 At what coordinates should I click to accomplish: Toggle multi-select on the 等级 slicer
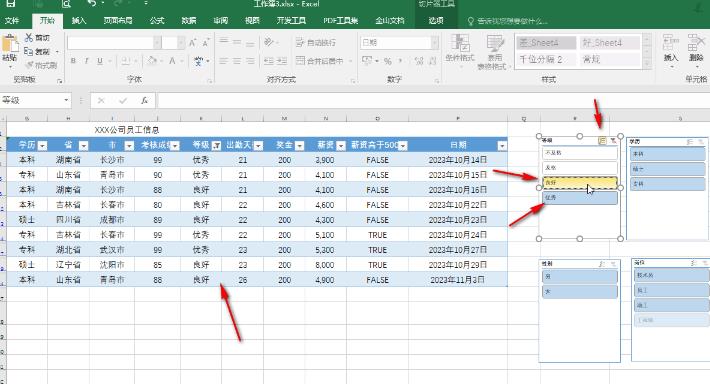[x=602, y=141]
